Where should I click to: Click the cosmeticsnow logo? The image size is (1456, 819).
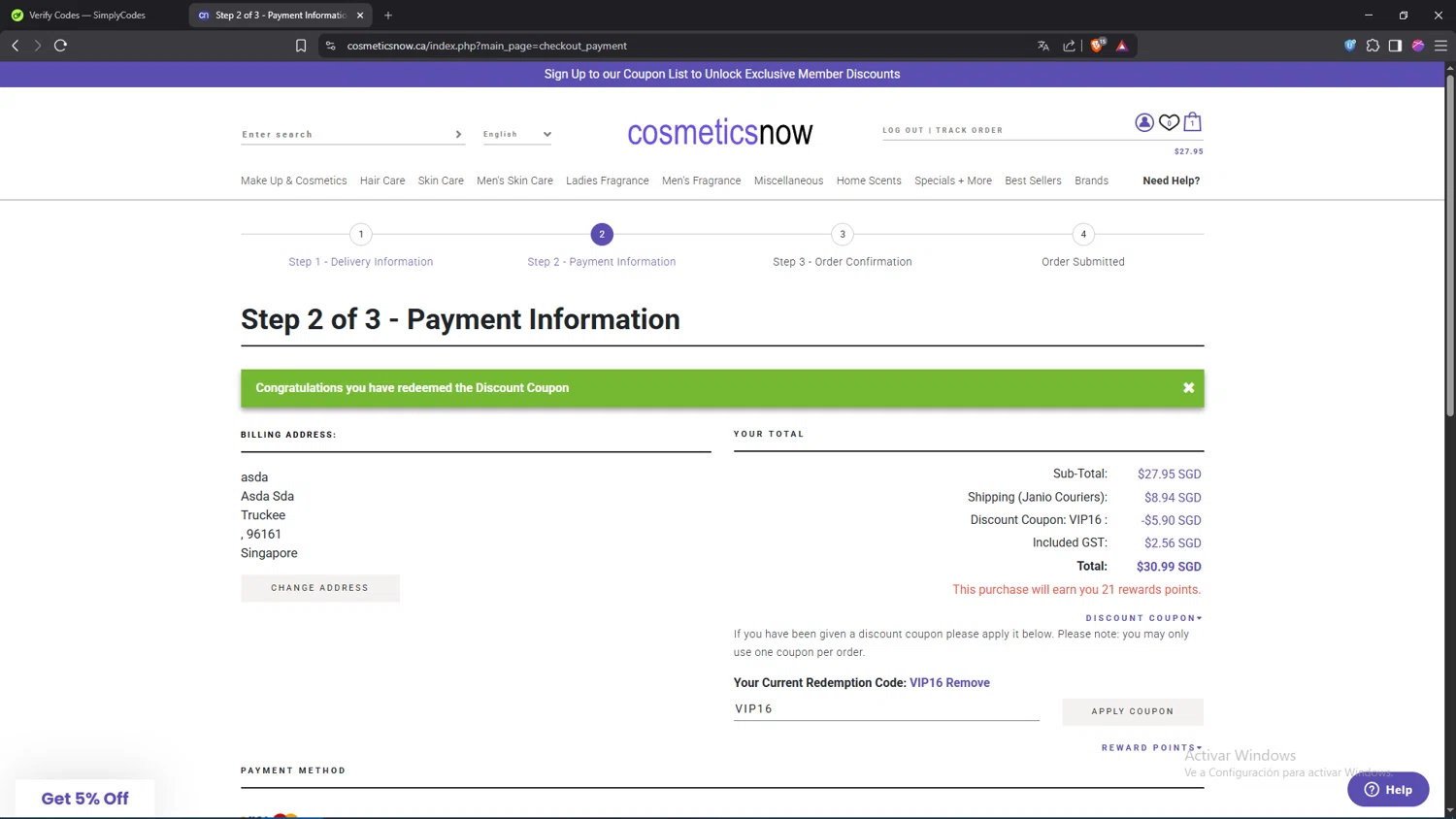tap(719, 133)
